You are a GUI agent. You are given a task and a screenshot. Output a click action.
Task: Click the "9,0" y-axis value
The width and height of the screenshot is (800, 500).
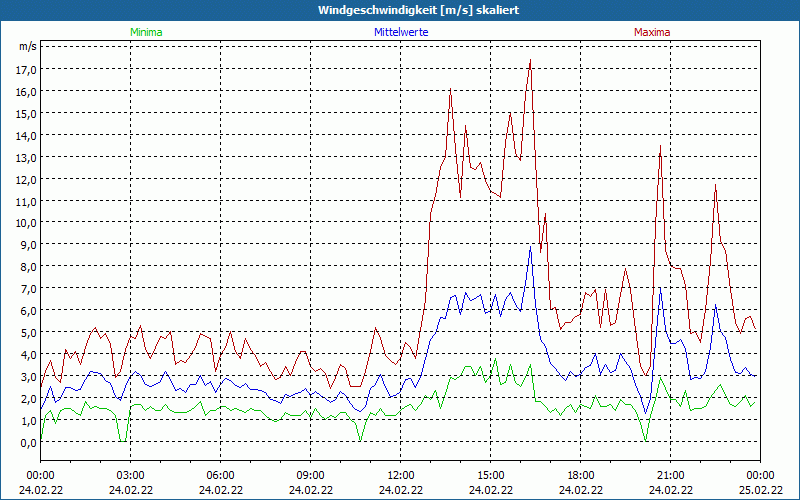[x=29, y=244]
